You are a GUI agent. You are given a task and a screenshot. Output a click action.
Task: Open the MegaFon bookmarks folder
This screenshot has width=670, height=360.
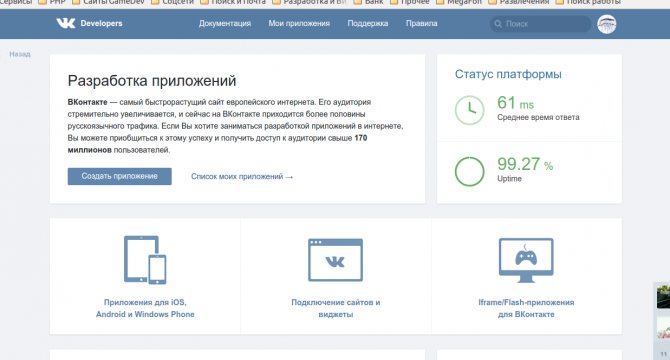click(x=459, y=2)
